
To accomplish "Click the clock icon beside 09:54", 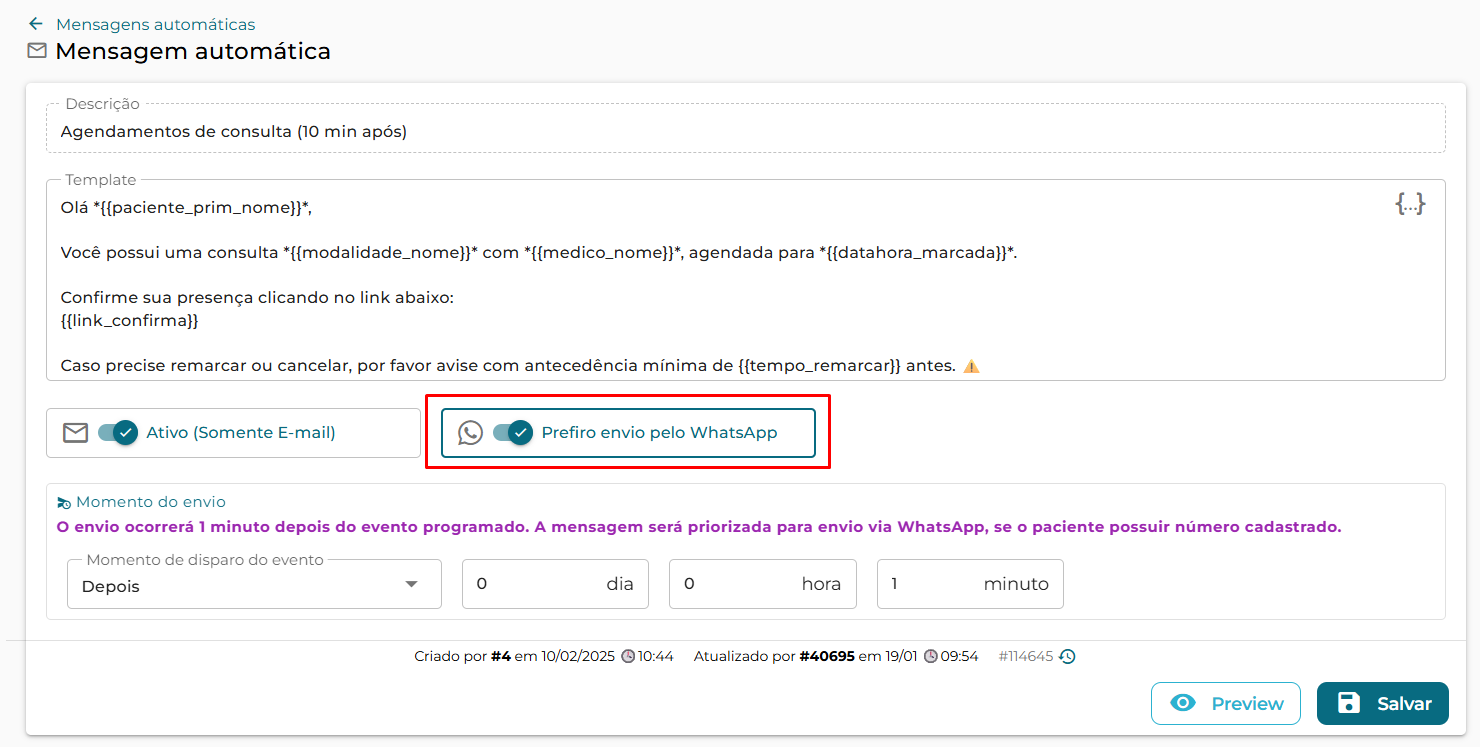I will (931, 657).
